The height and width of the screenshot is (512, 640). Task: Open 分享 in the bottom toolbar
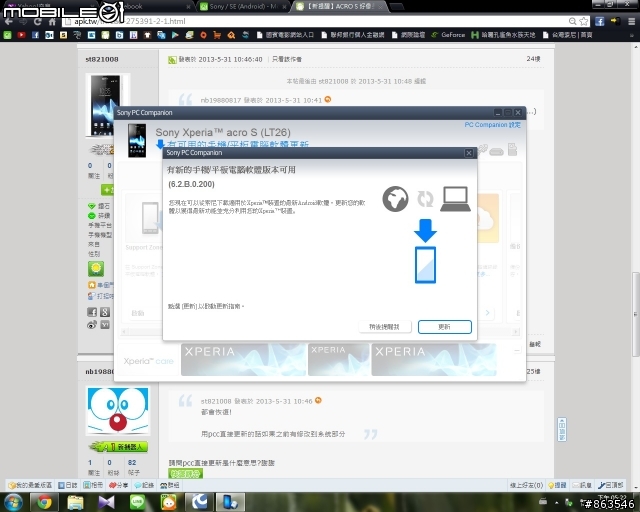(118, 485)
